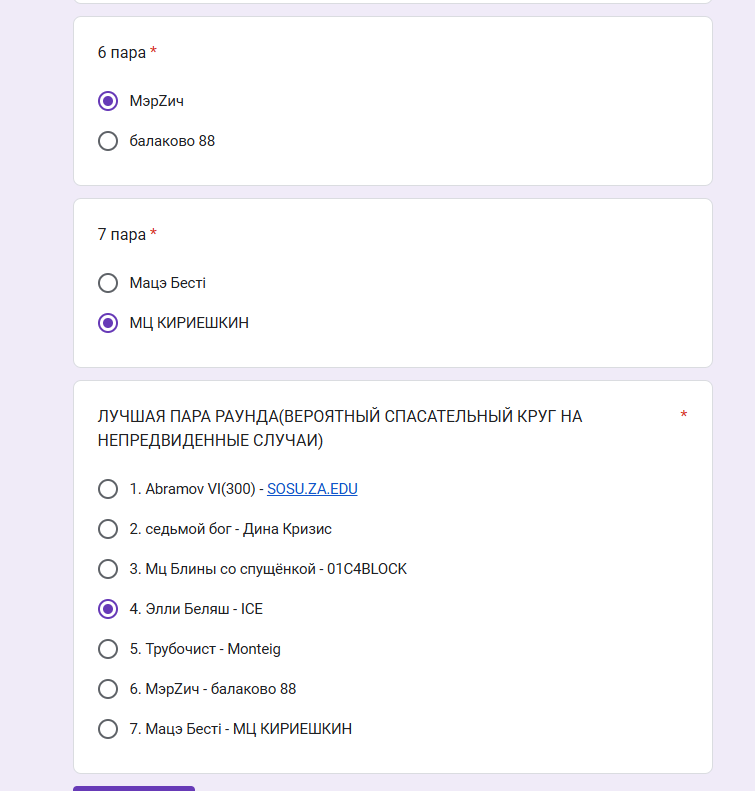755x791 pixels.
Task: Pick 2. седьмой бог - Дина Кризис
Action: (108, 529)
